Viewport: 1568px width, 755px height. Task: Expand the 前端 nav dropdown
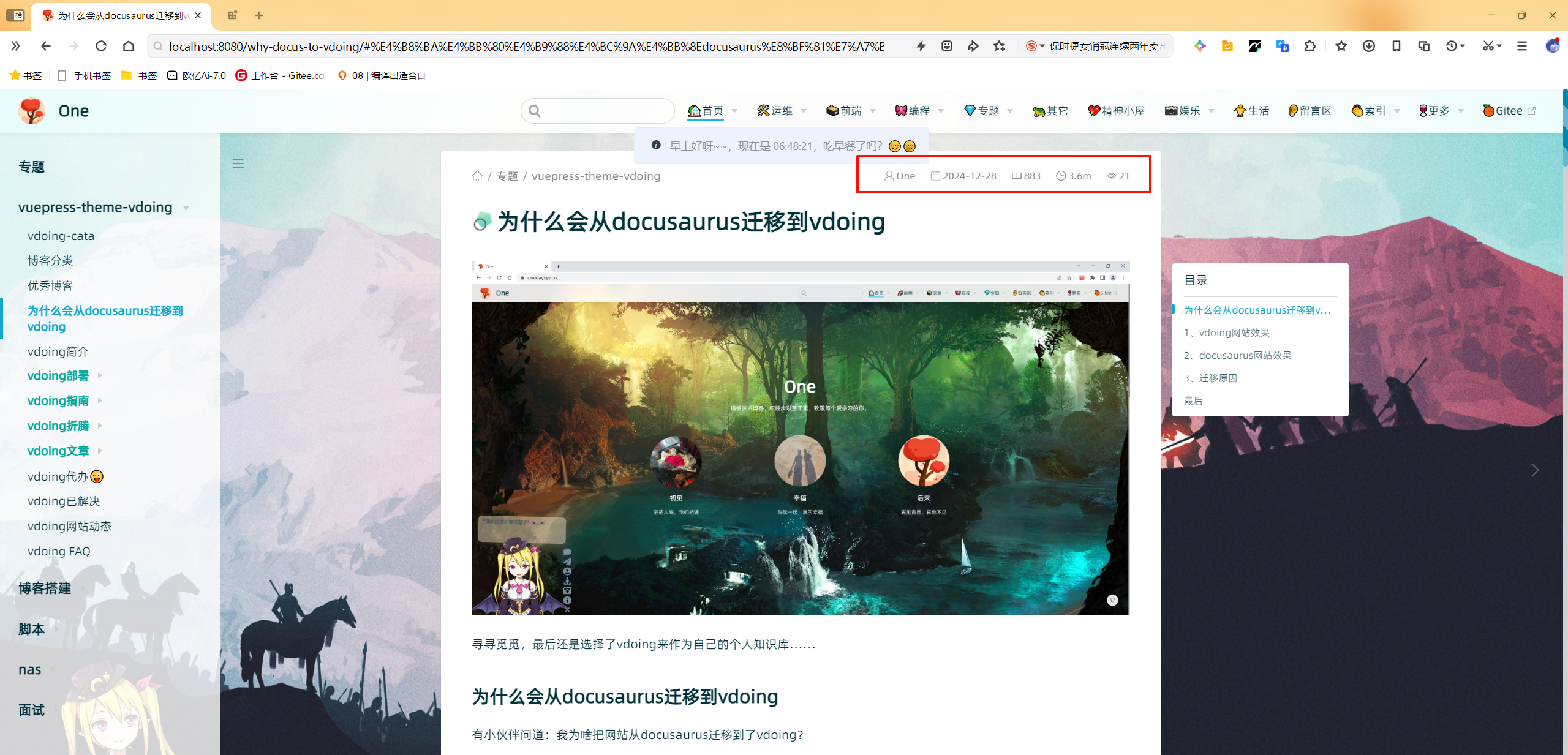point(873,111)
